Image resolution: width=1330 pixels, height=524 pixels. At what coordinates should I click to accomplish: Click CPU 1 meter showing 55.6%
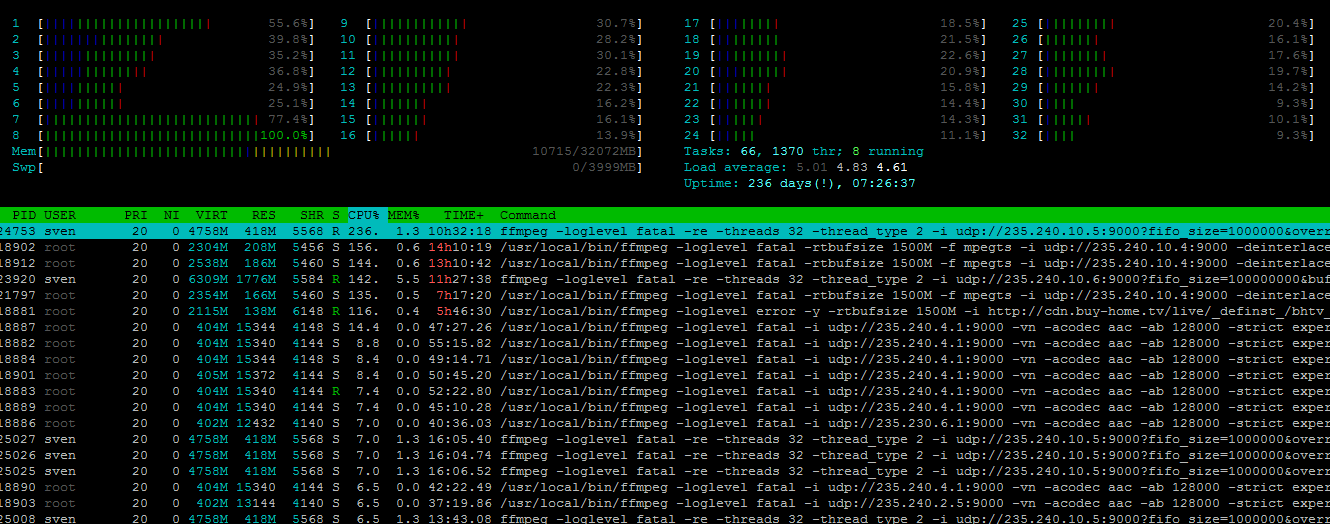tap(162, 23)
